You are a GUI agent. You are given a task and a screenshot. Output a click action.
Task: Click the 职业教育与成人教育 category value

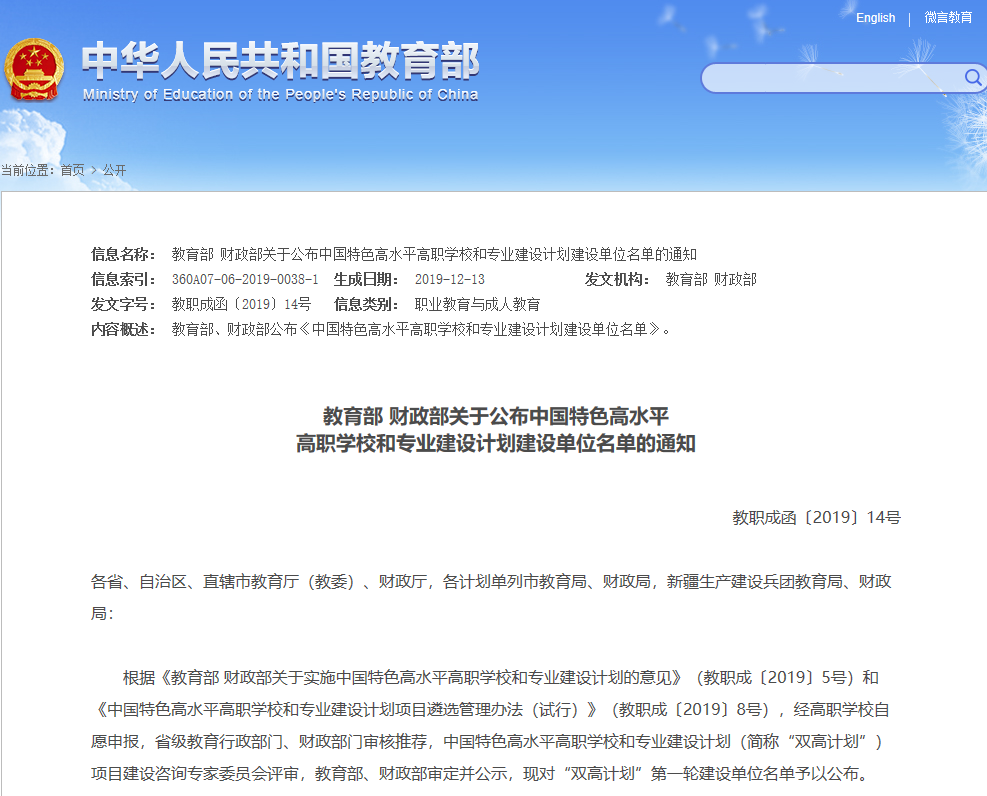[477, 304]
